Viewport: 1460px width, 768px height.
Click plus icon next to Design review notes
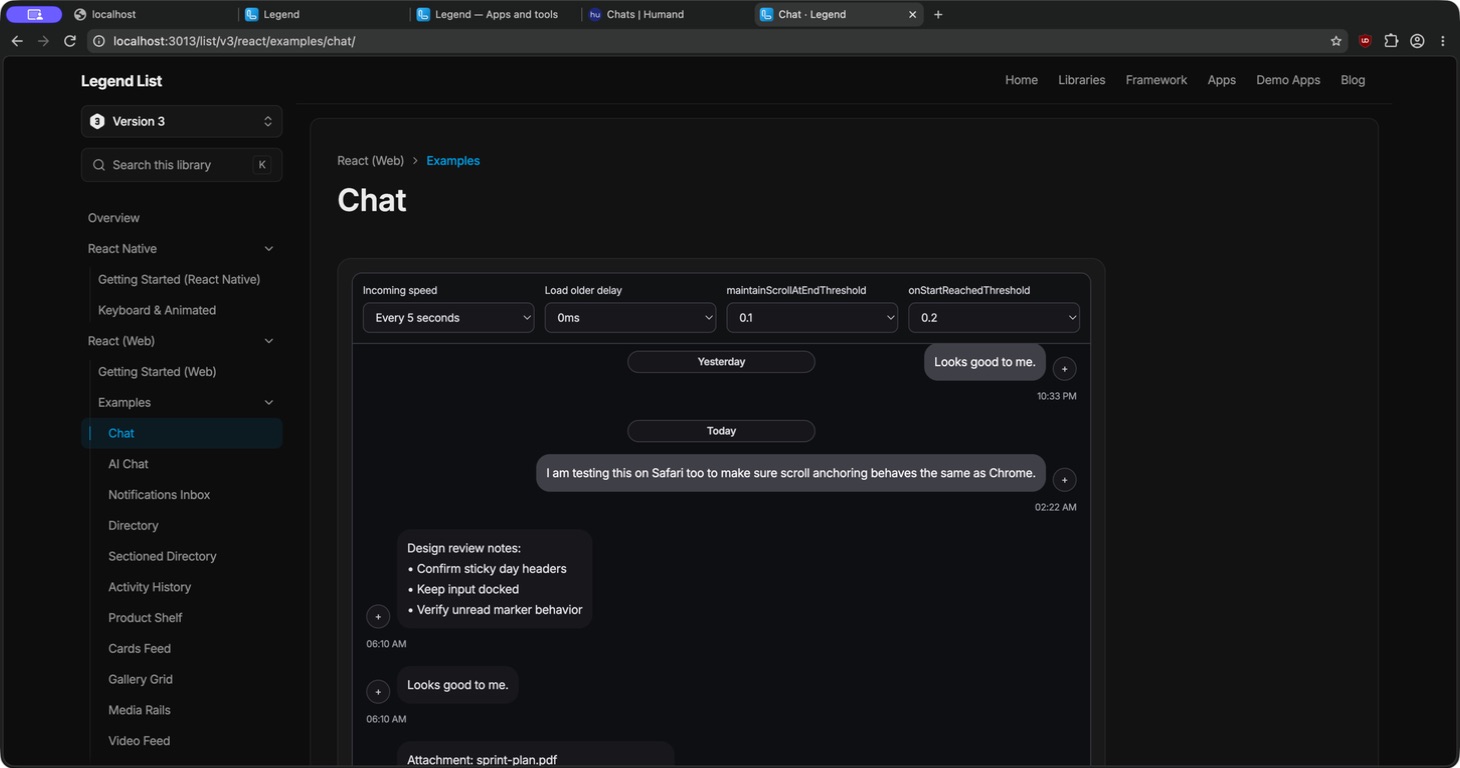378,617
